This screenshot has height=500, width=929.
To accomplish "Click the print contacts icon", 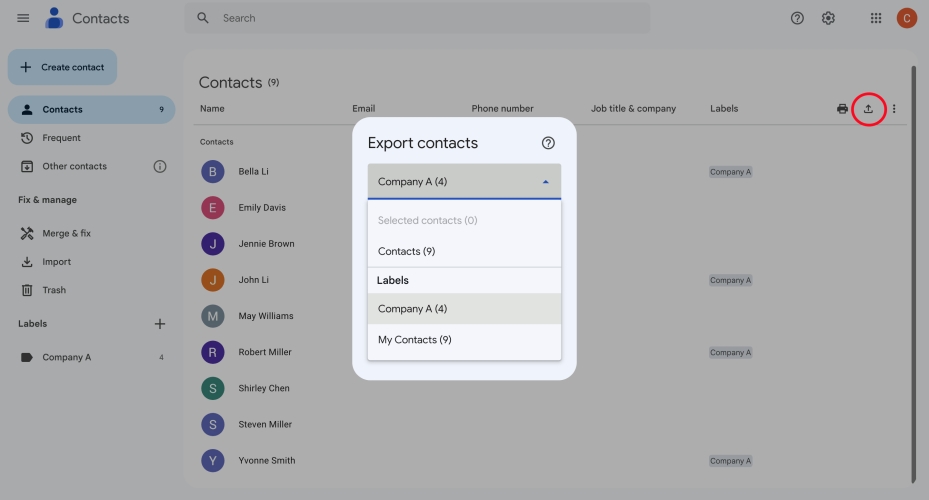I will [842, 109].
